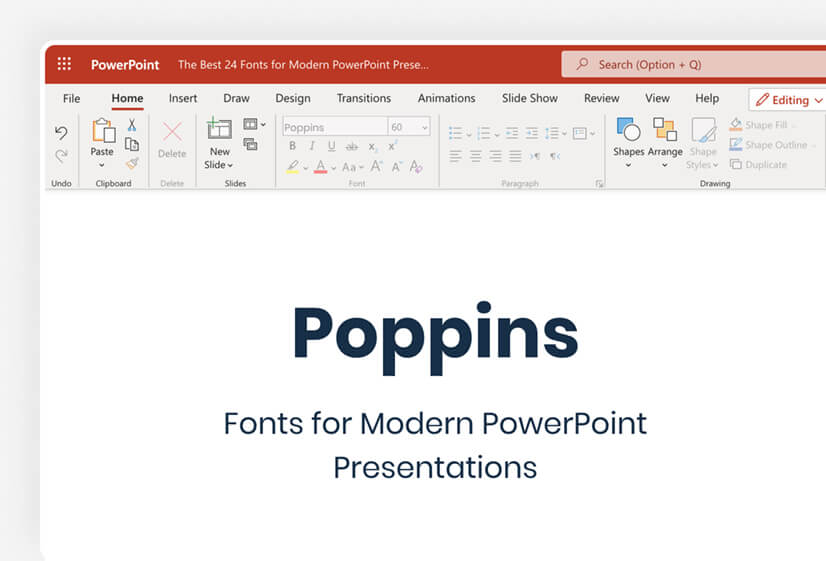
Task: Click the Paste clipboard icon
Action: pyautogui.click(x=103, y=131)
